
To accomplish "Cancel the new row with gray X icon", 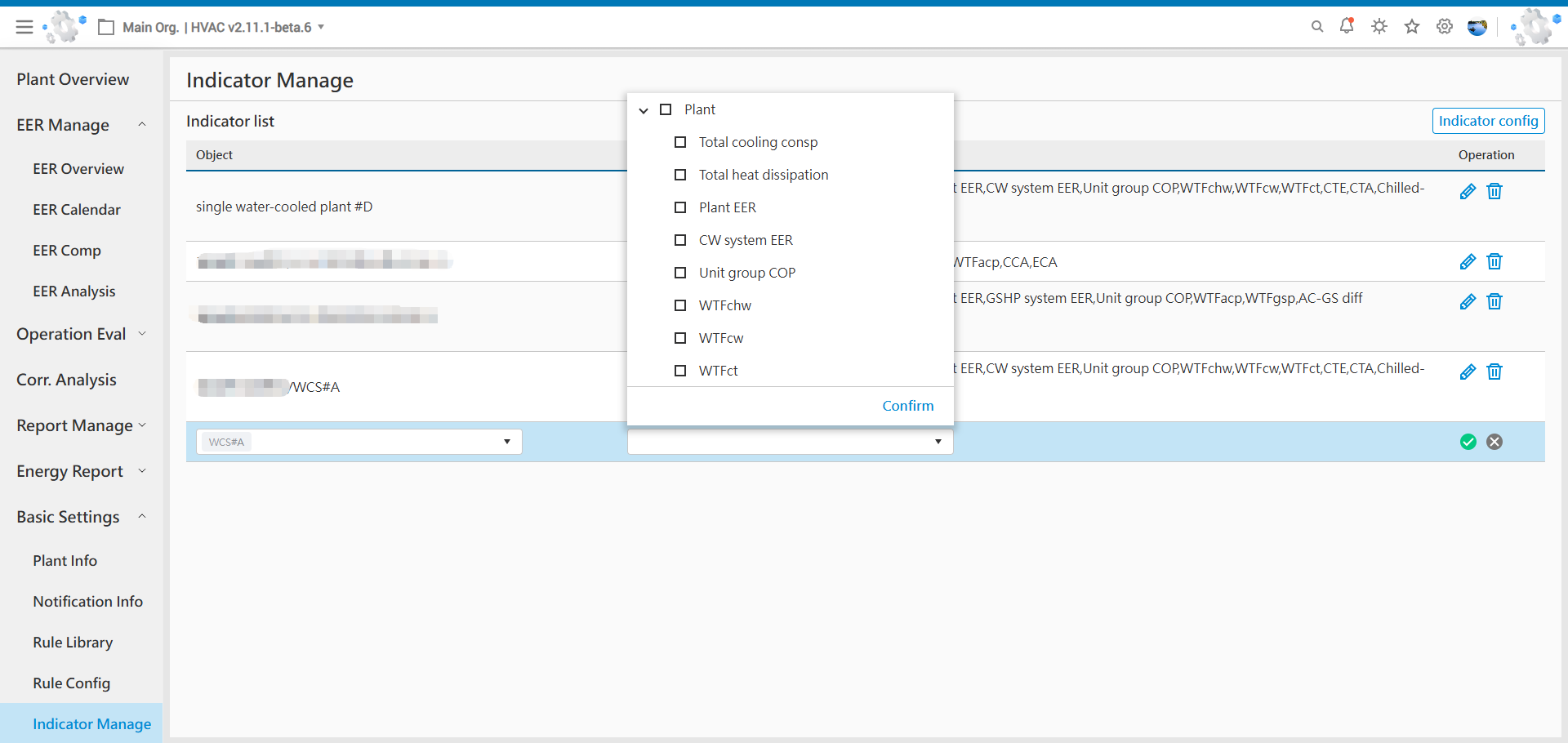I will pos(1494,442).
